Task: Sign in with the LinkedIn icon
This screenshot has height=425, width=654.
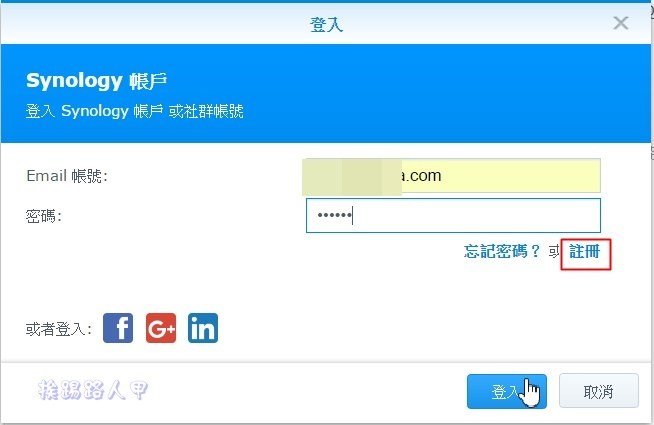Action: (x=203, y=328)
